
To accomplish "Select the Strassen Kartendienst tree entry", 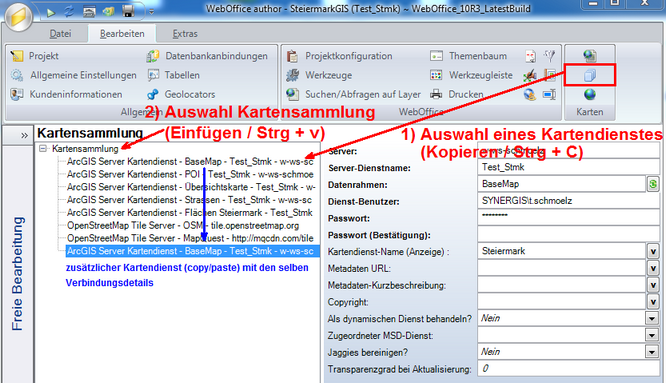I will tap(189, 200).
